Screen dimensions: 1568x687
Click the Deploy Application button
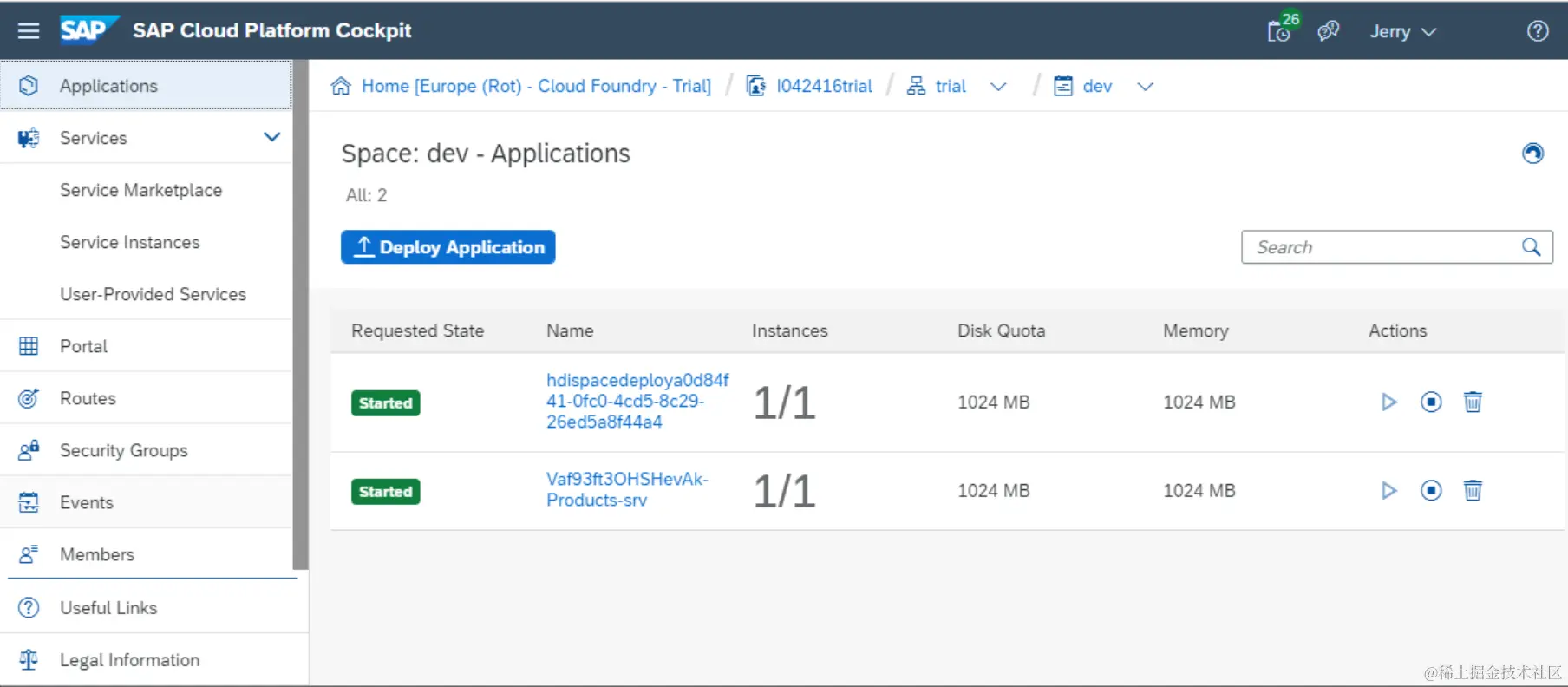click(x=448, y=247)
